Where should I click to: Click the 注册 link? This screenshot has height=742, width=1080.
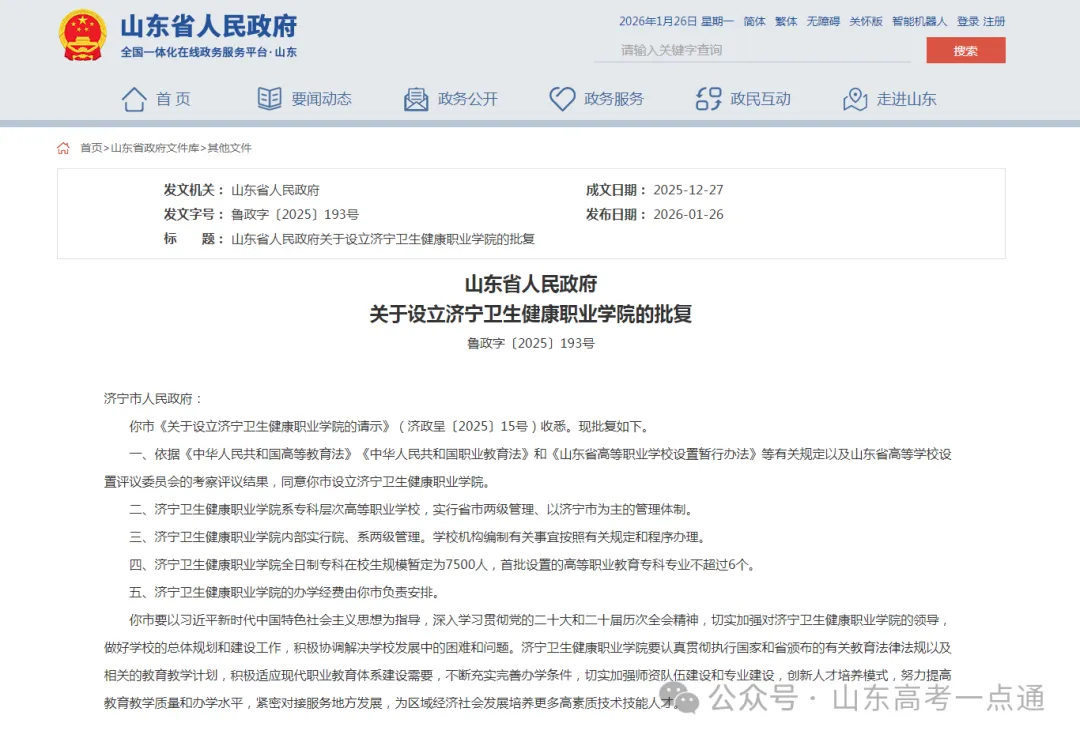[x=994, y=21]
